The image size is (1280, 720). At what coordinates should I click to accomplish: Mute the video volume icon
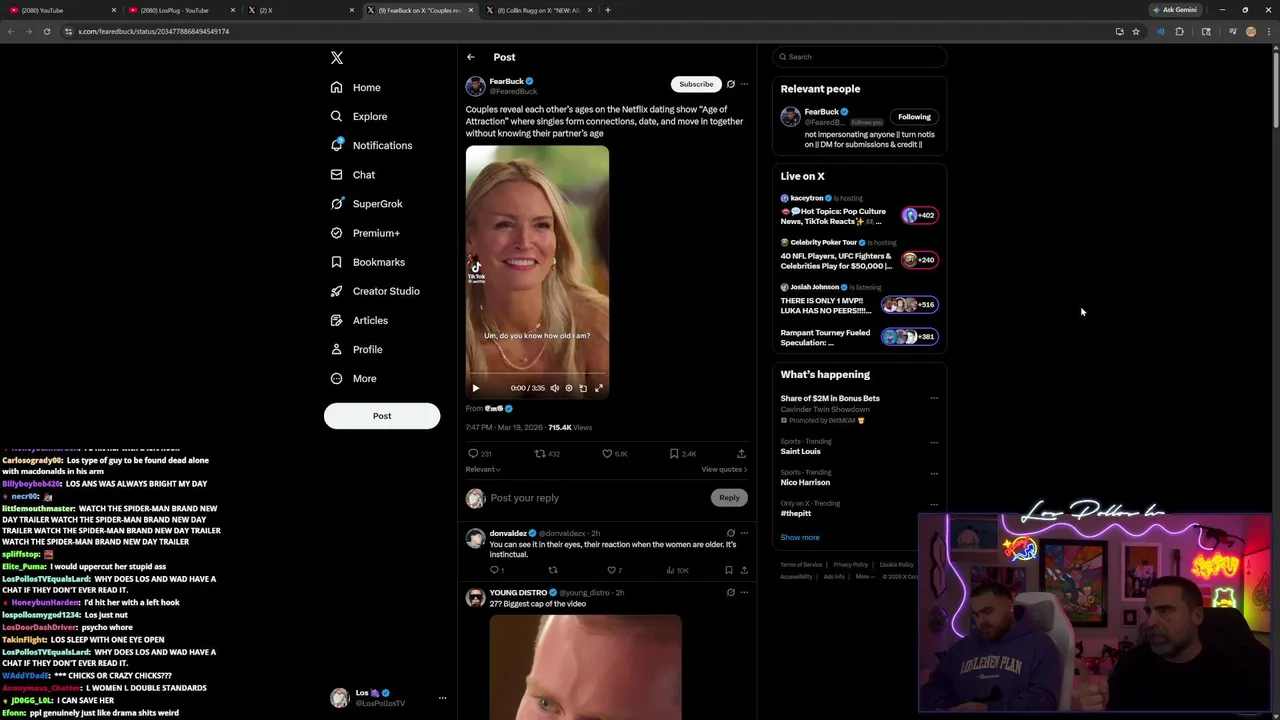point(555,388)
